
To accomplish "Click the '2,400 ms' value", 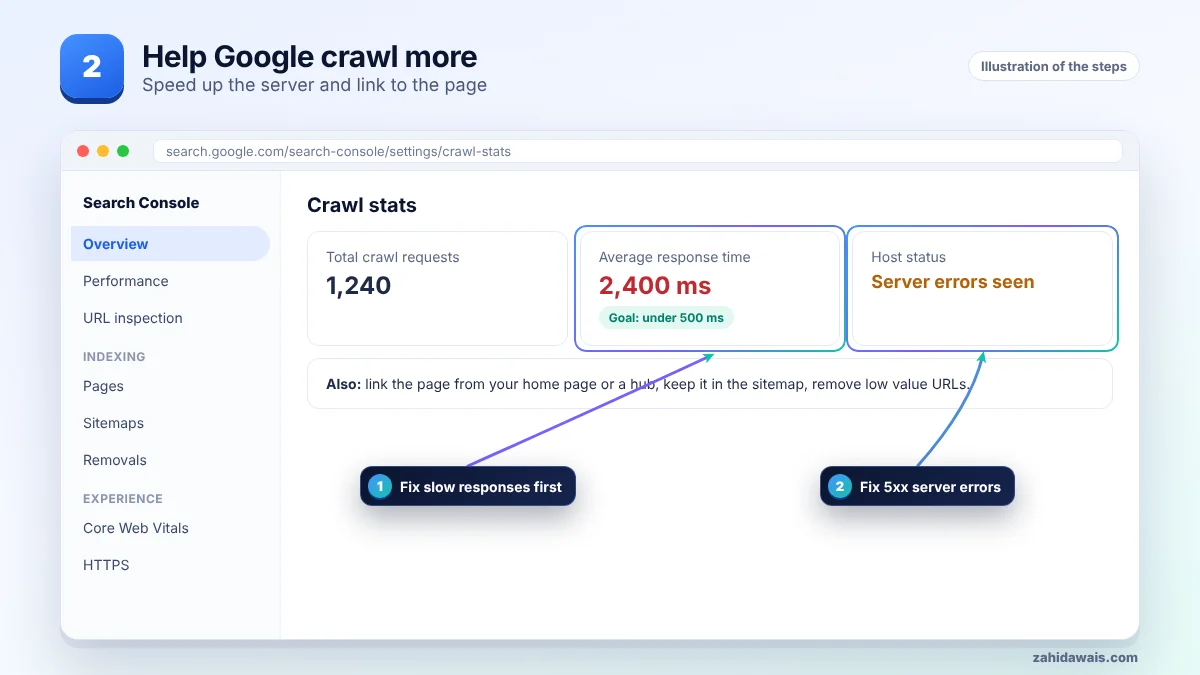I will 655,286.
